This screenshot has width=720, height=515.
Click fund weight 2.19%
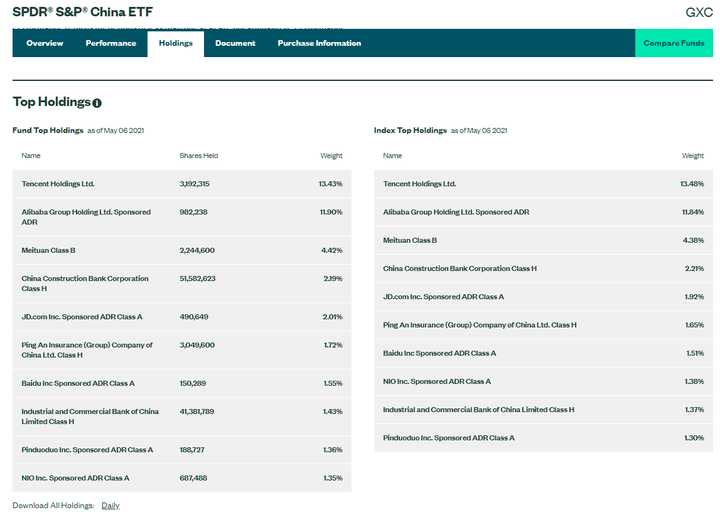[x=333, y=279]
